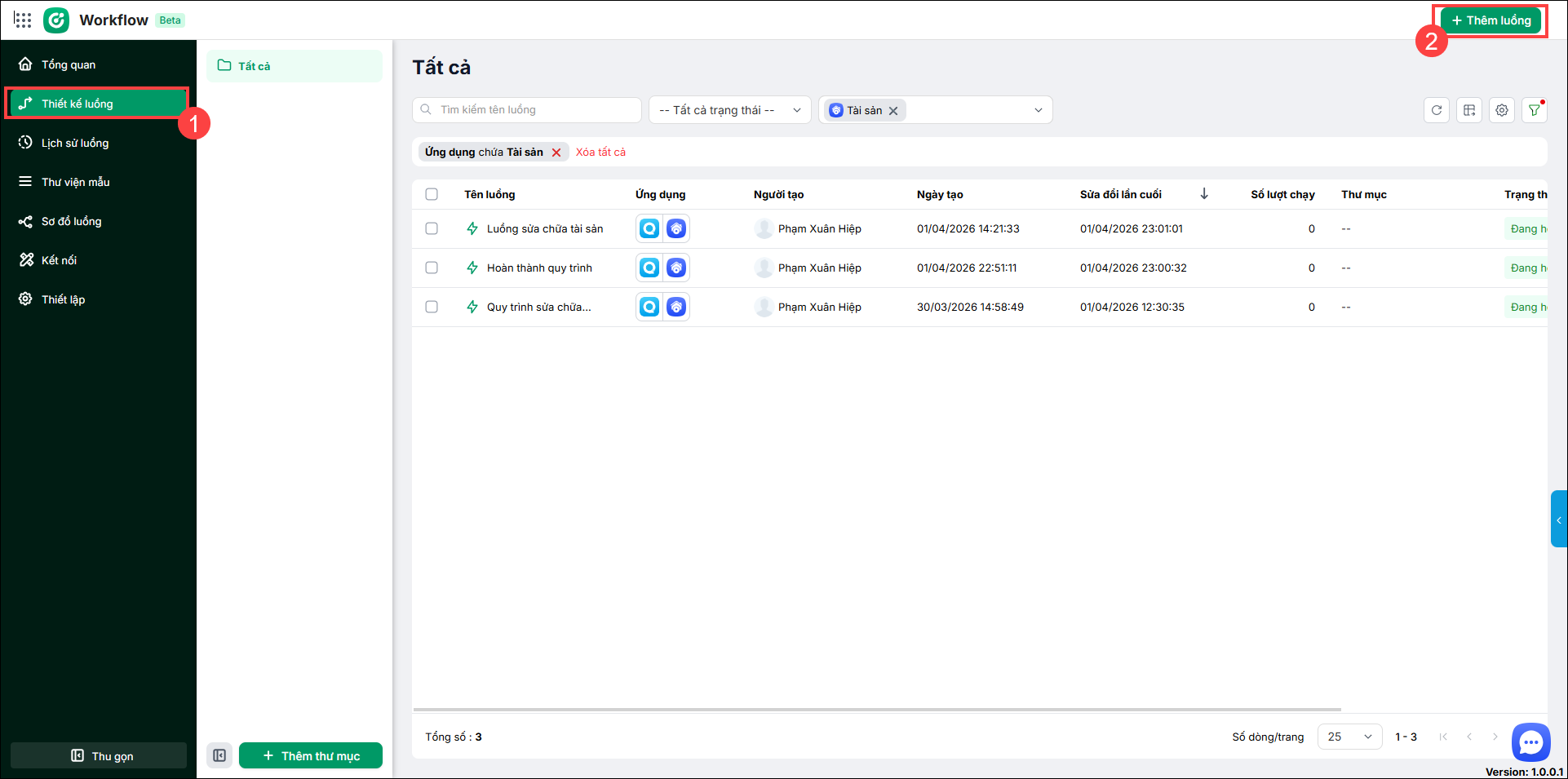Click the Xóa tất cả link
Image resolution: width=1568 pixels, height=779 pixels.
[600, 153]
